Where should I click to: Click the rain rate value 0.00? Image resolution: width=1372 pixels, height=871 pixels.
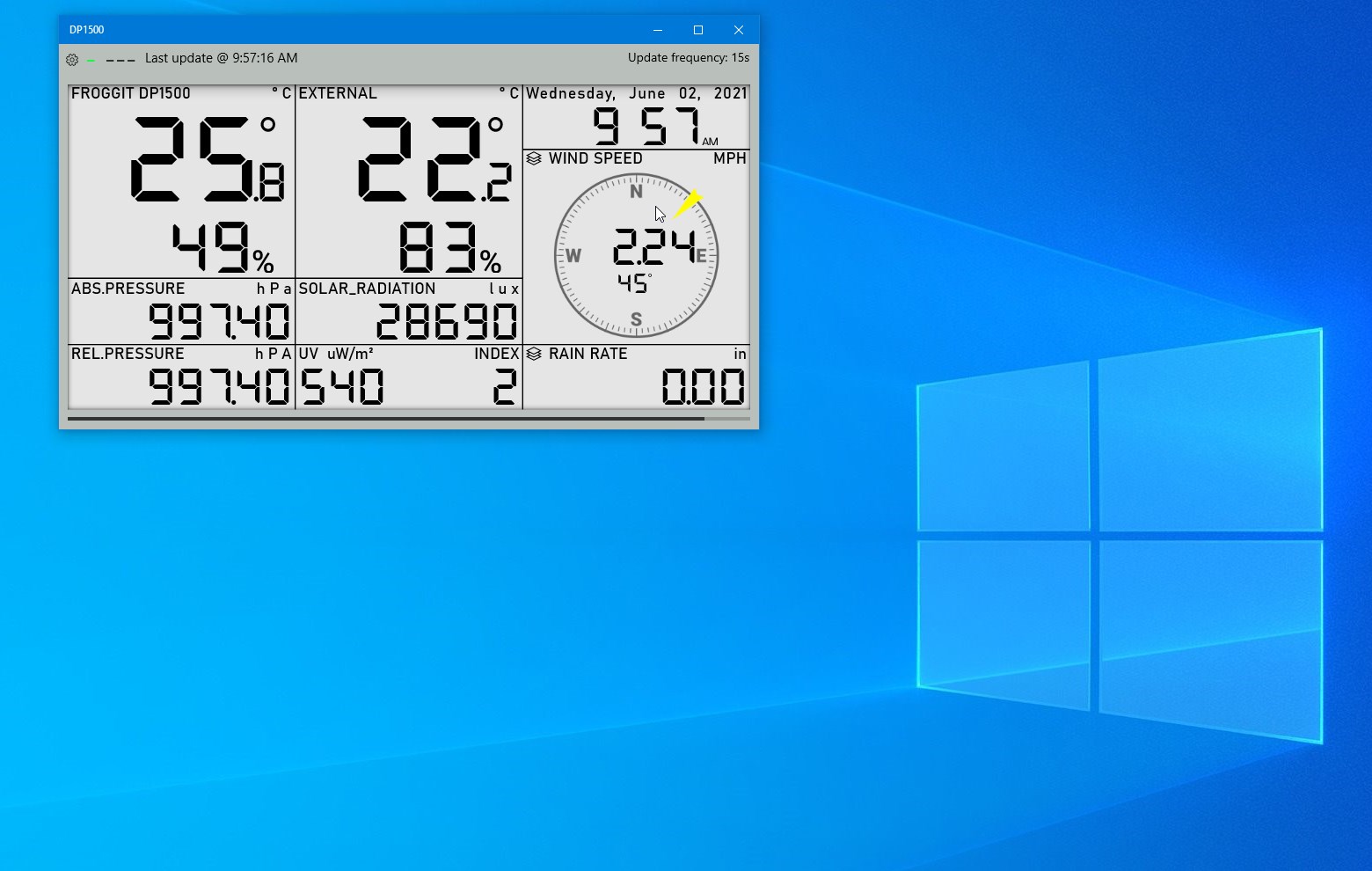(x=704, y=386)
